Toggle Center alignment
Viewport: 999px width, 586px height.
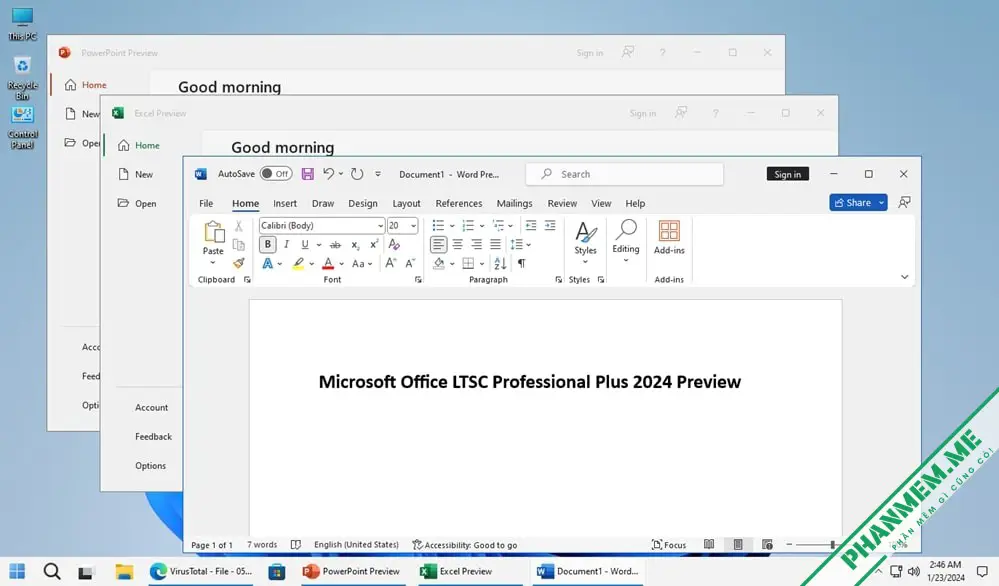pyautogui.click(x=457, y=245)
